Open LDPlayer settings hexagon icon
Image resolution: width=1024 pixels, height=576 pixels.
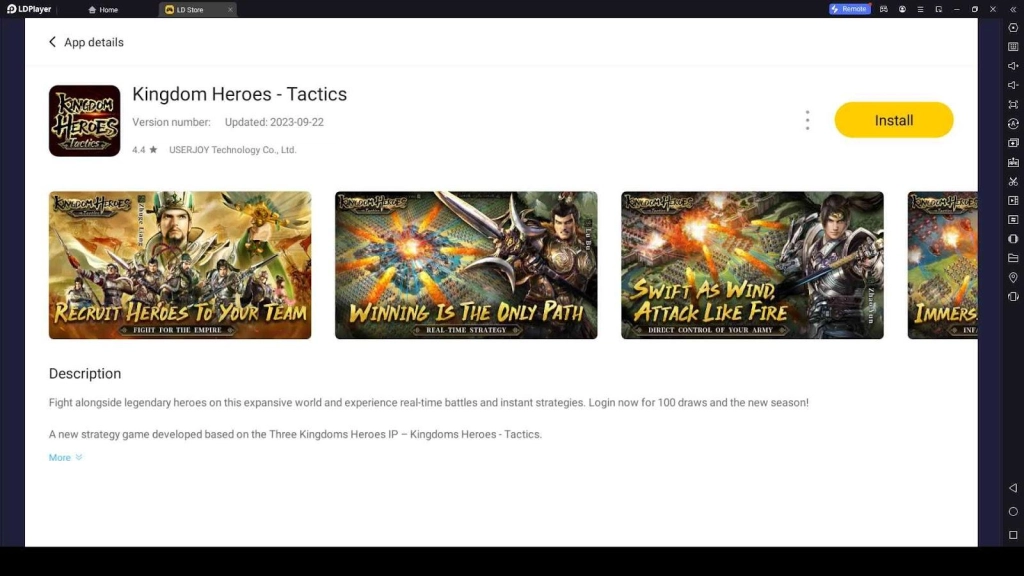coord(1013,28)
